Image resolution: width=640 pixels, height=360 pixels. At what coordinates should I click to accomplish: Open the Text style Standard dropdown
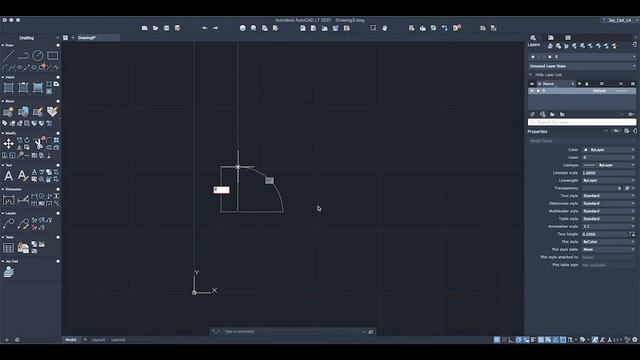click(x=609, y=196)
